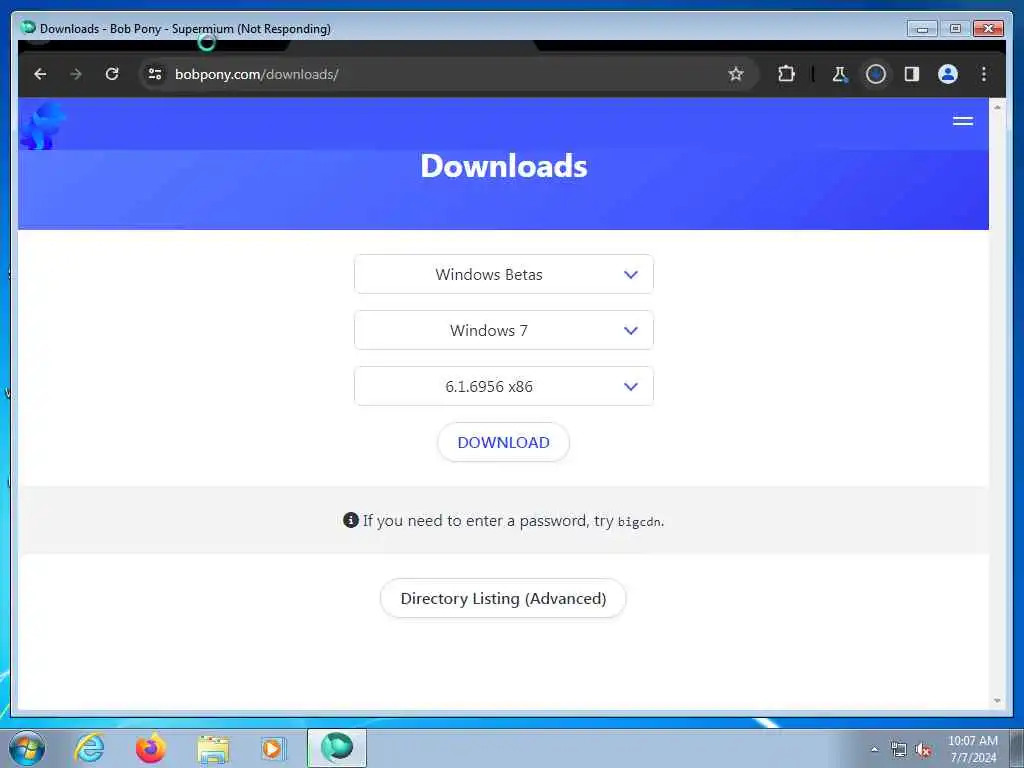Open the Windows 7 version dropdown
This screenshot has width=1024, height=768.
coord(504,330)
